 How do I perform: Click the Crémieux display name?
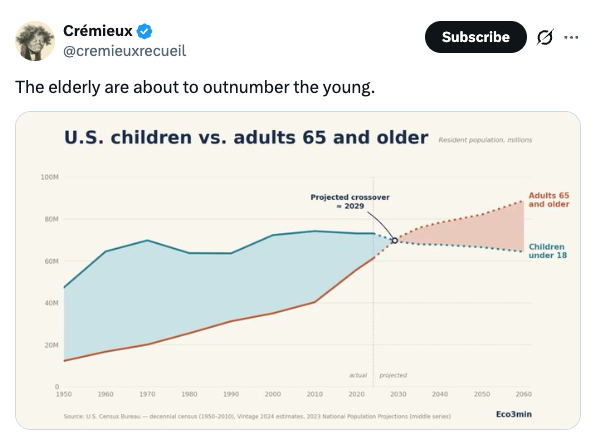coord(98,31)
